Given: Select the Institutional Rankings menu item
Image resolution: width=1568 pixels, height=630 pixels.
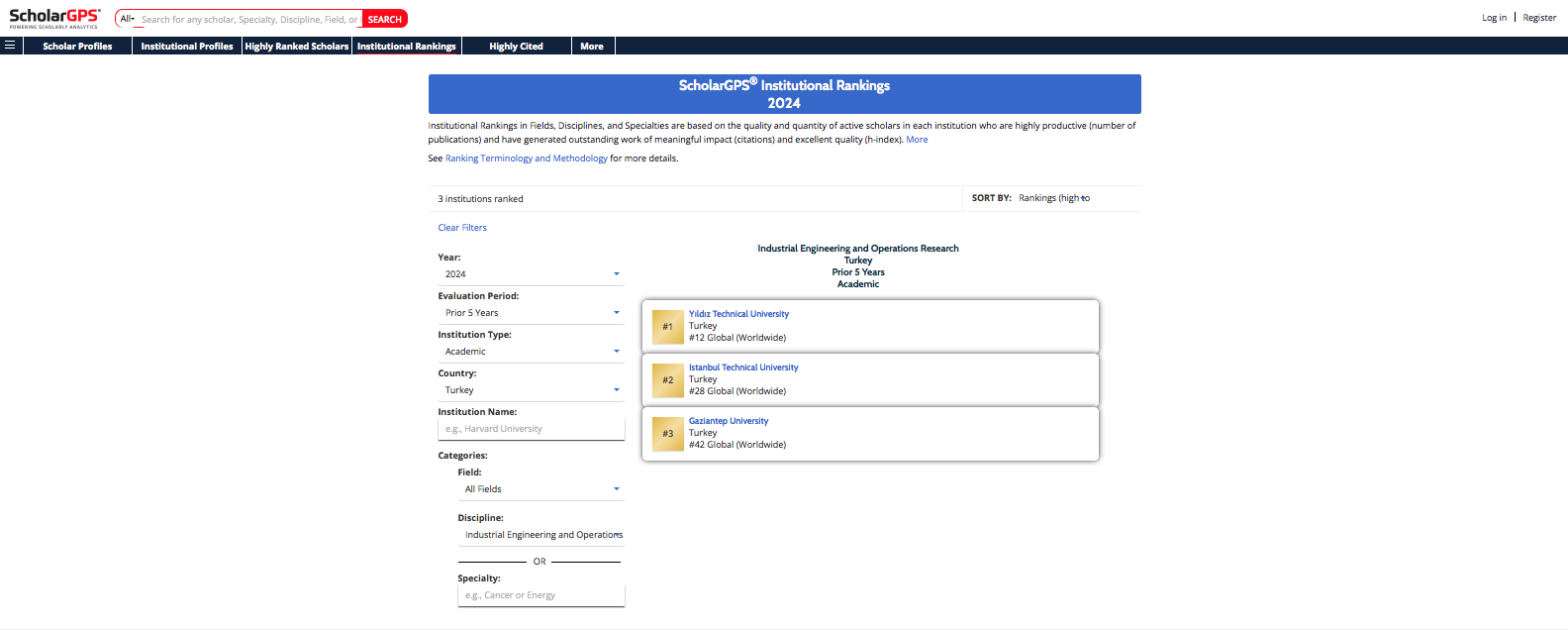Looking at the screenshot, I should (x=407, y=46).
